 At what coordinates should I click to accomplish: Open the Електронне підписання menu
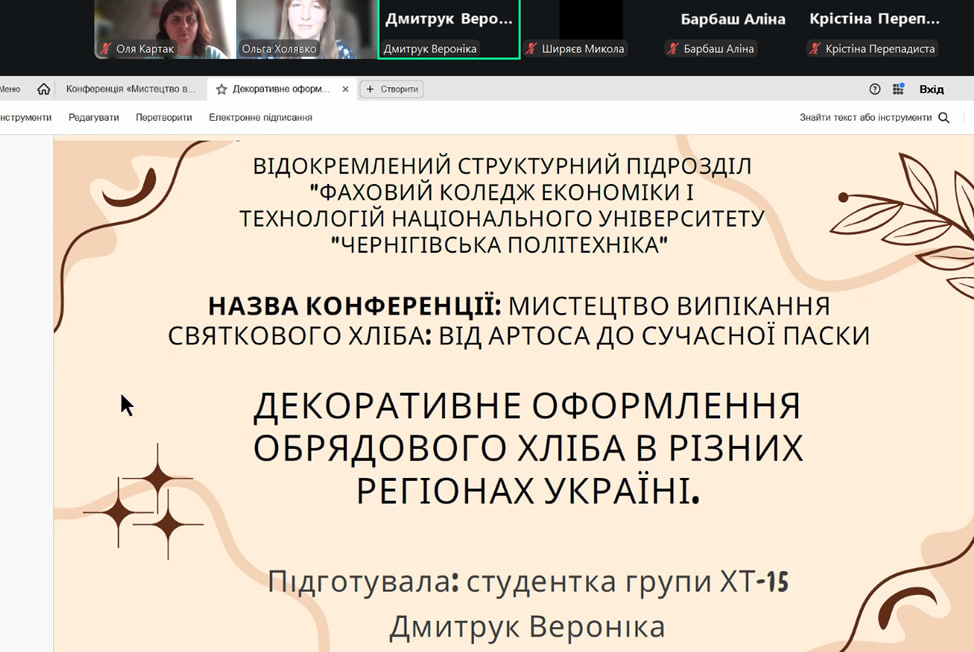point(260,117)
